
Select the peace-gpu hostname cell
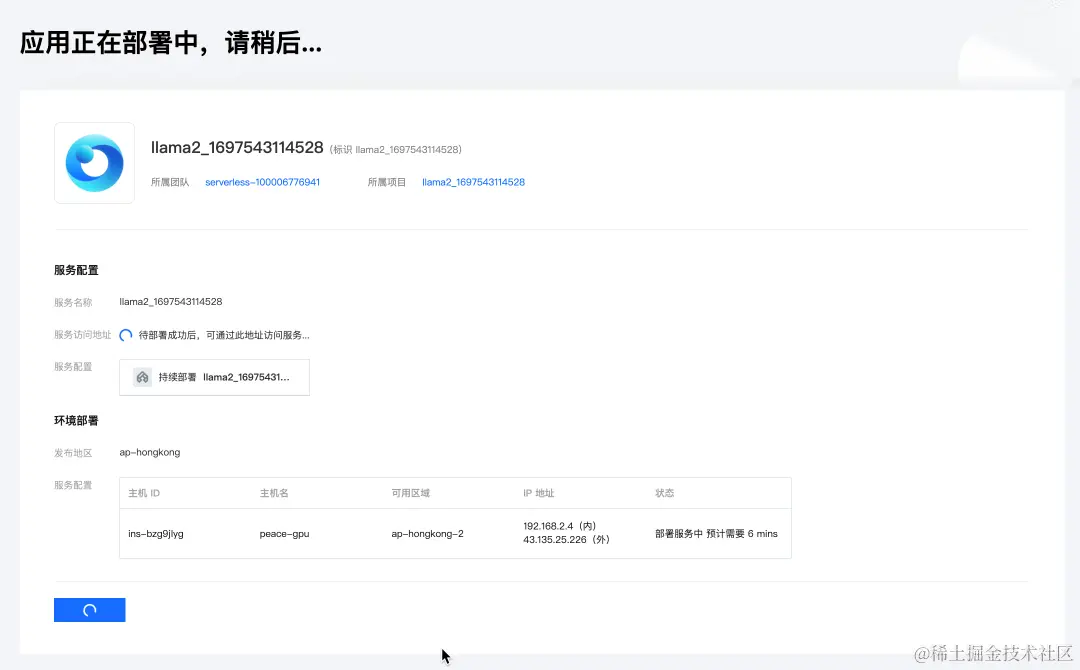pos(284,534)
